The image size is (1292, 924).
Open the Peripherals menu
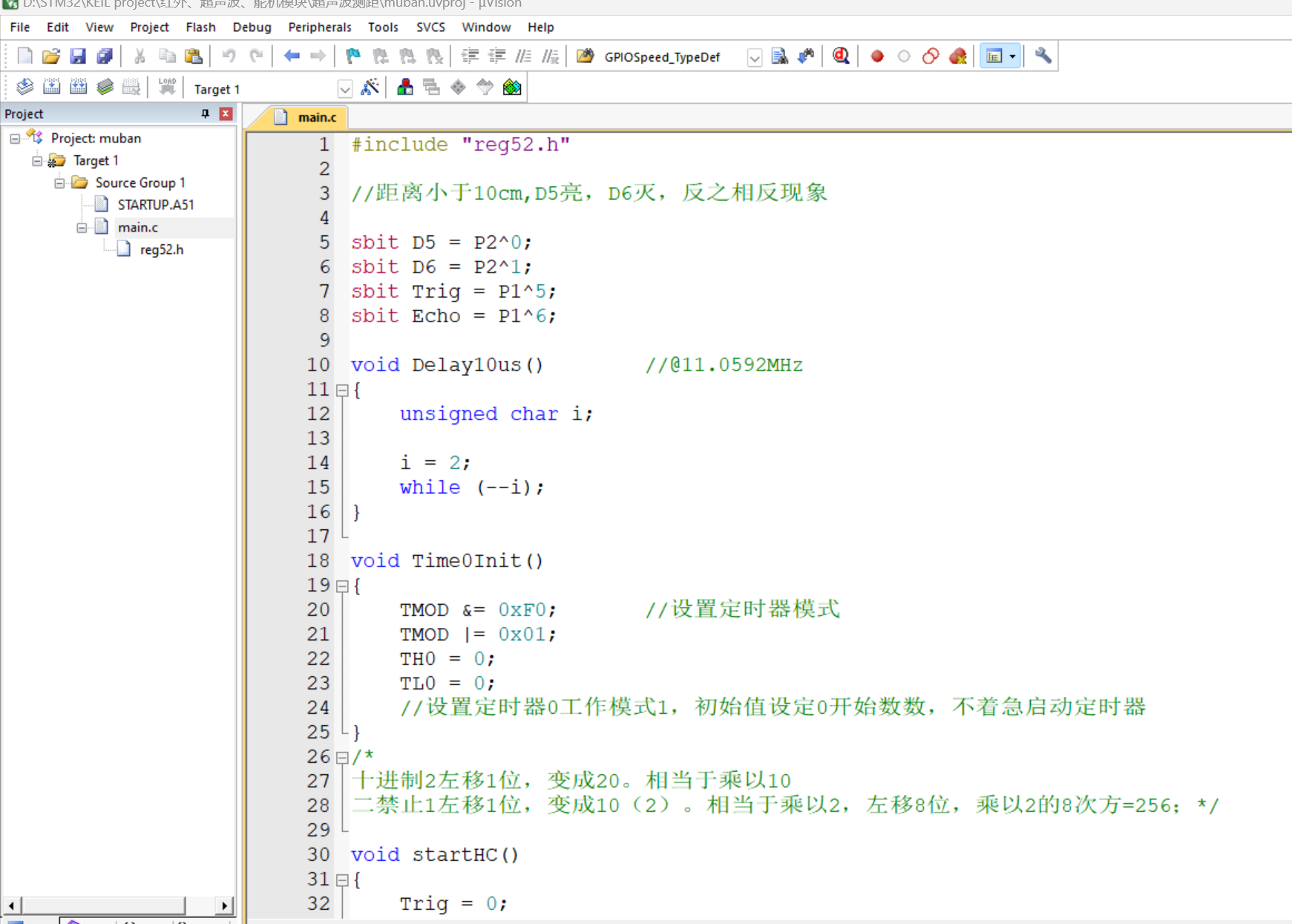320,27
